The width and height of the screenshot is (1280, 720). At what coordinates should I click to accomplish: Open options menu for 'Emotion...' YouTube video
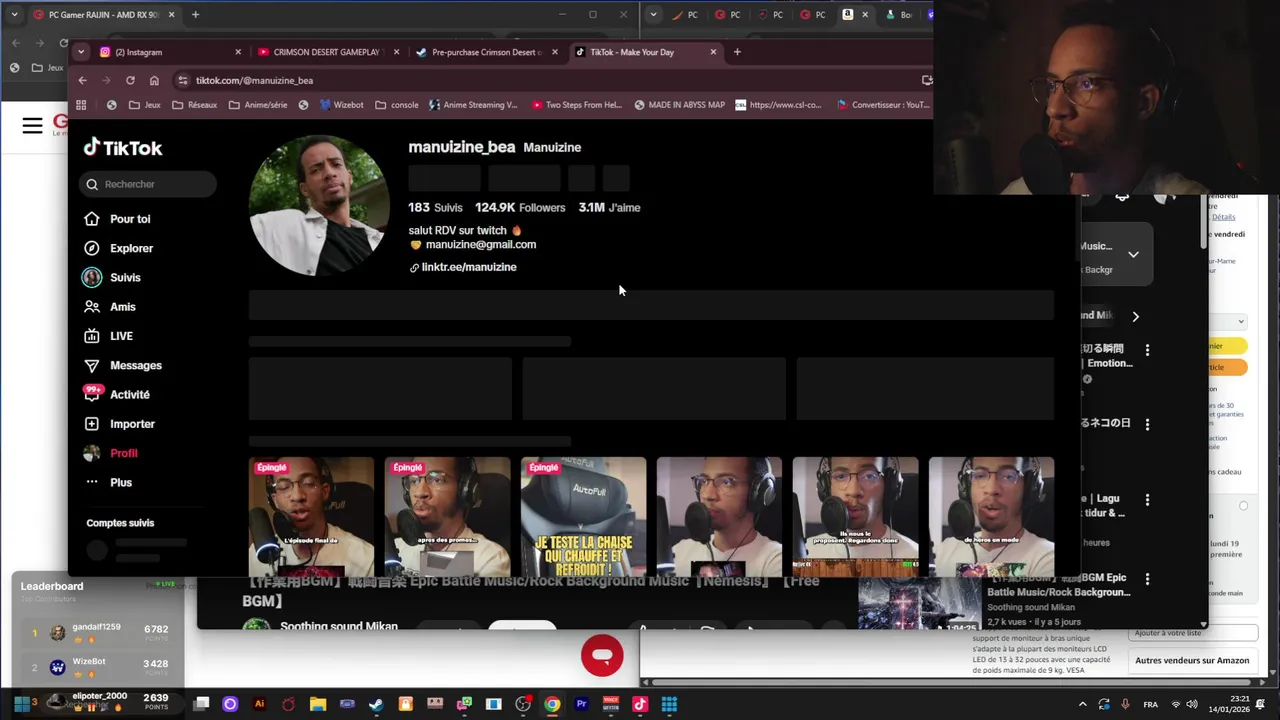click(x=1147, y=350)
